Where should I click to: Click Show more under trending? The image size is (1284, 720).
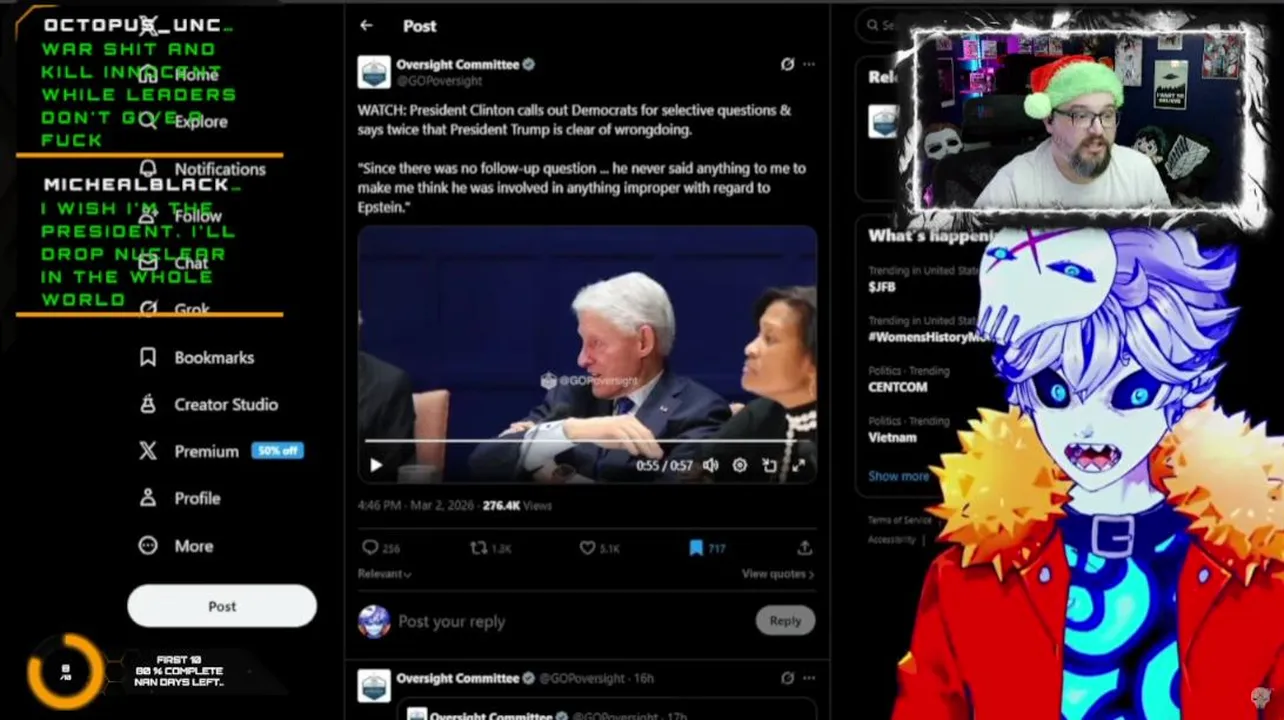pos(898,476)
